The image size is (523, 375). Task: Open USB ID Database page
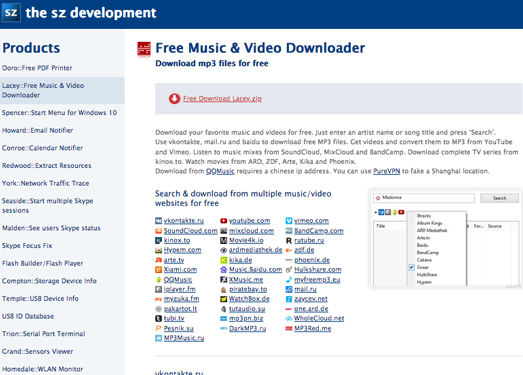[28, 317]
